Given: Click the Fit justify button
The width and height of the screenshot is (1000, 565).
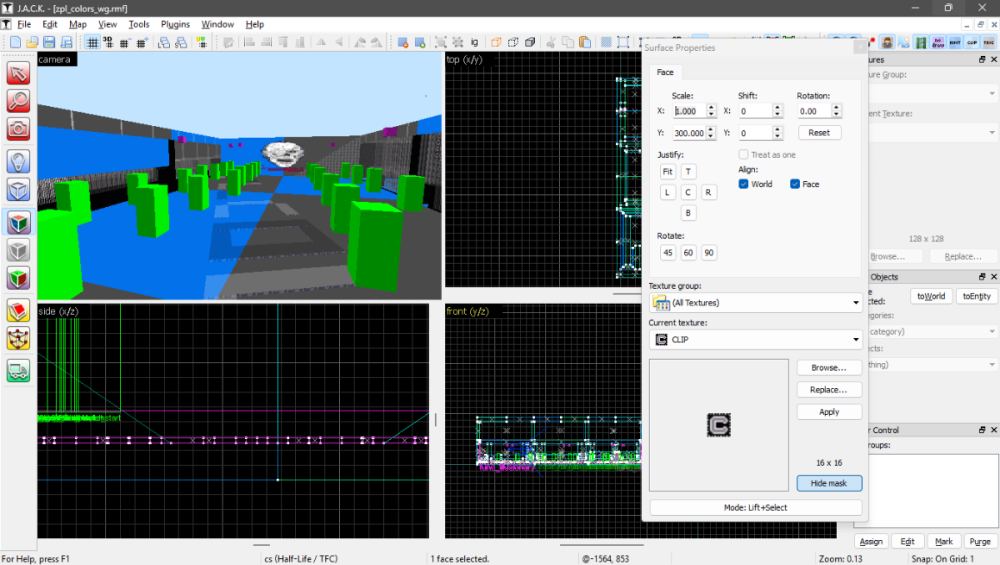Looking at the screenshot, I should click(667, 172).
